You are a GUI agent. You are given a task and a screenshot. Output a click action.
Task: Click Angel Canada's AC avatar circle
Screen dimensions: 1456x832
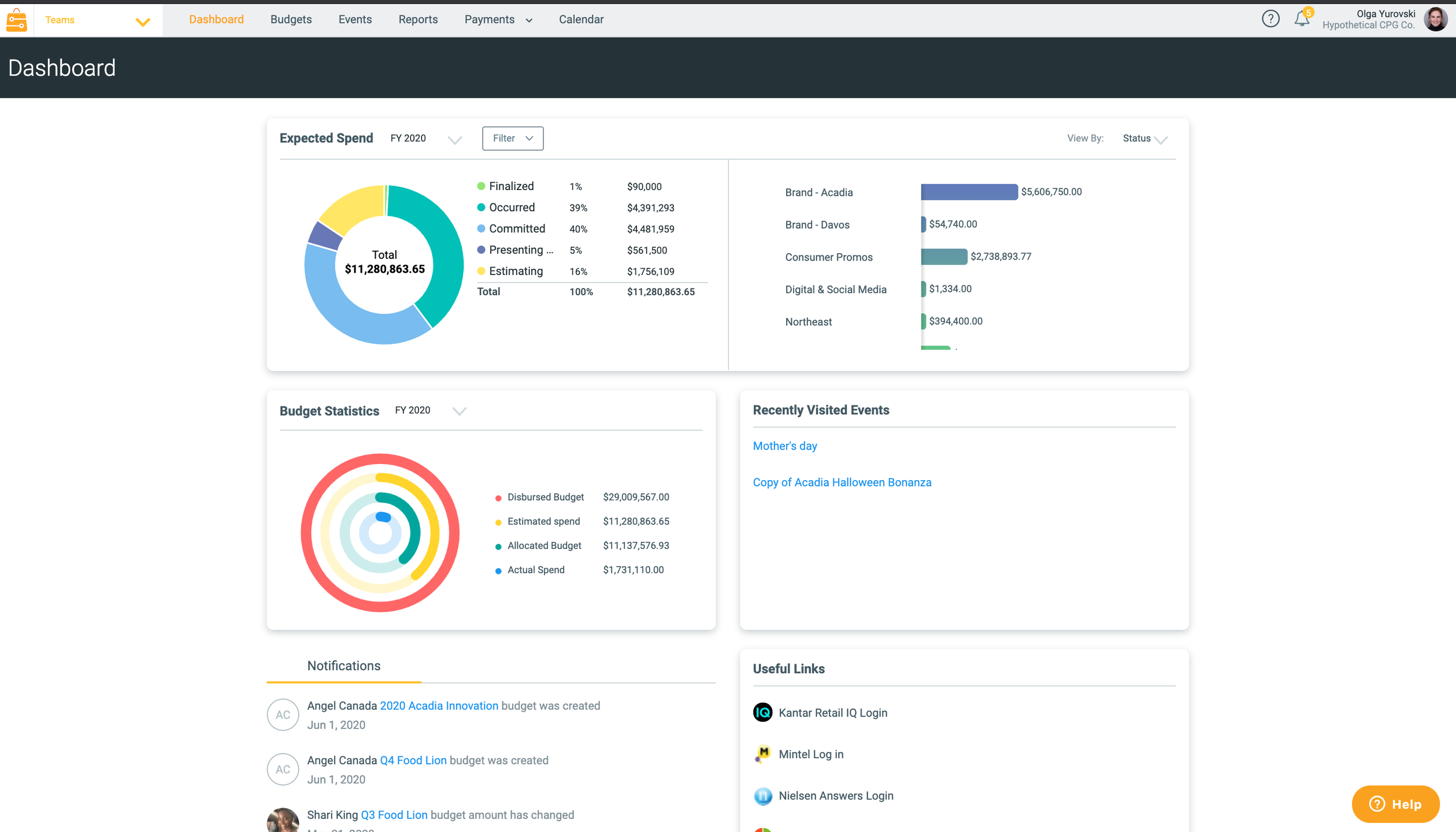tap(283, 715)
